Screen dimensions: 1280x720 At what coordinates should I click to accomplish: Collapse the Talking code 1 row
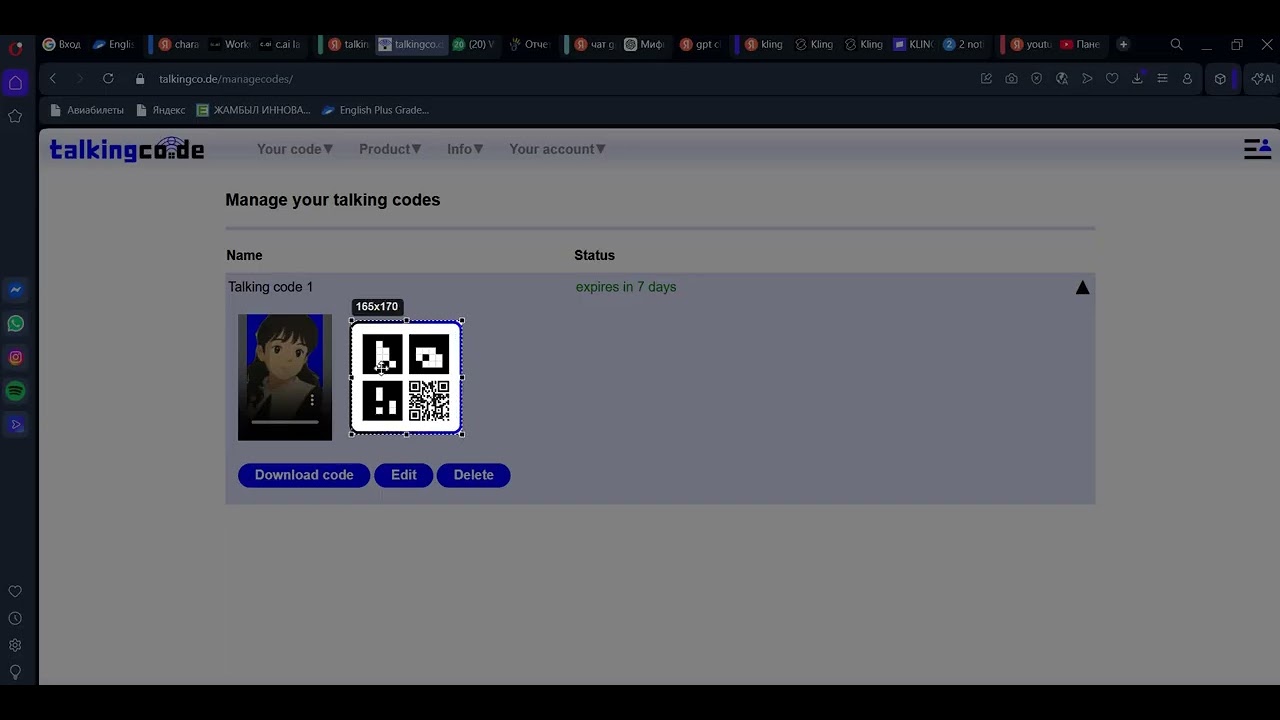(x=1082, y=288)
